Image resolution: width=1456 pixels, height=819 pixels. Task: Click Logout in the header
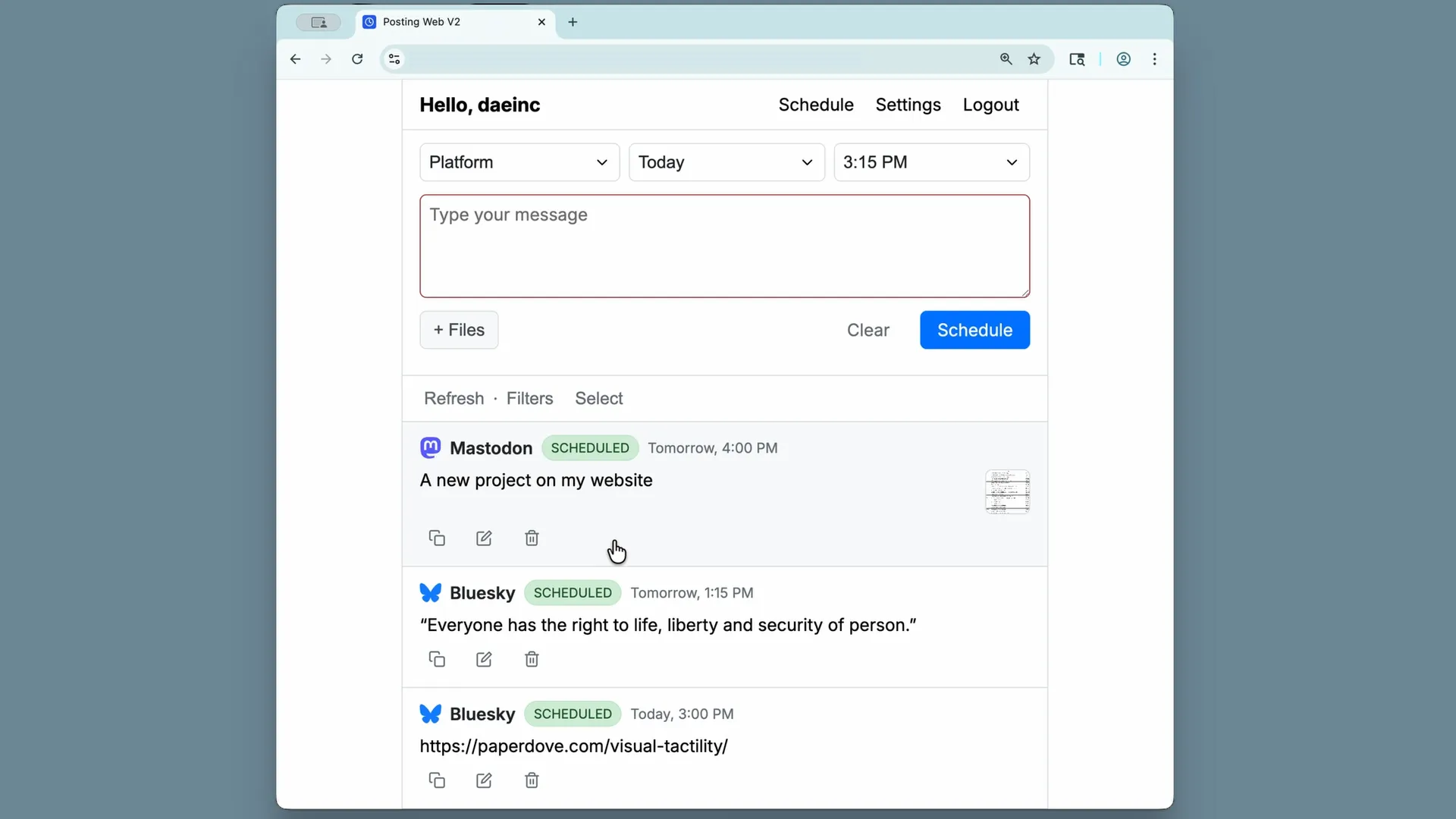[990, 105]
